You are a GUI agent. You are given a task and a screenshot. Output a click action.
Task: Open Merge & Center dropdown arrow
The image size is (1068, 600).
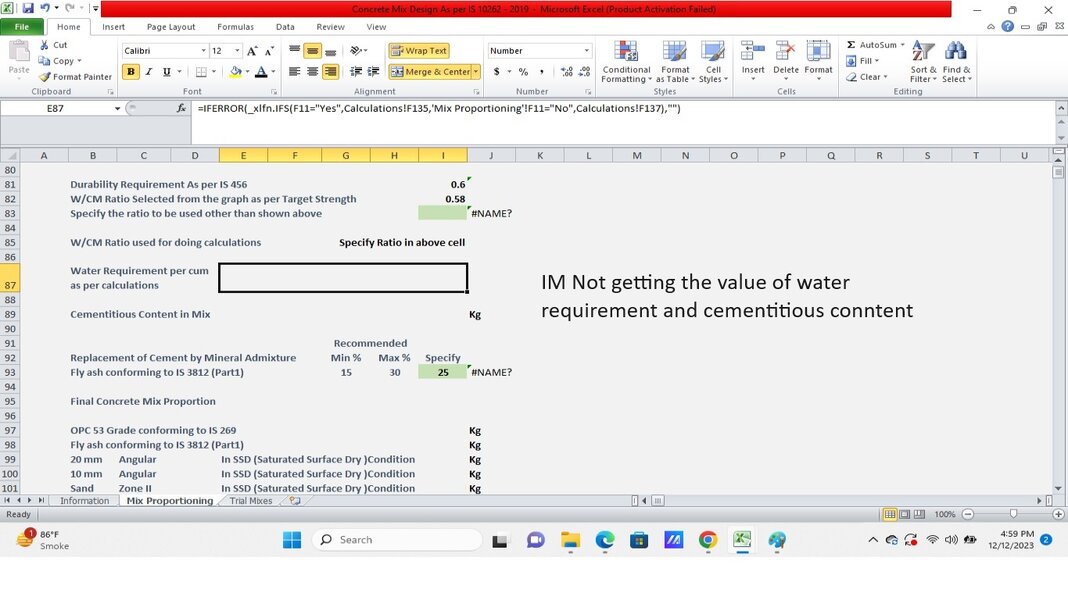pyautogui.click(x=476, y=72)
